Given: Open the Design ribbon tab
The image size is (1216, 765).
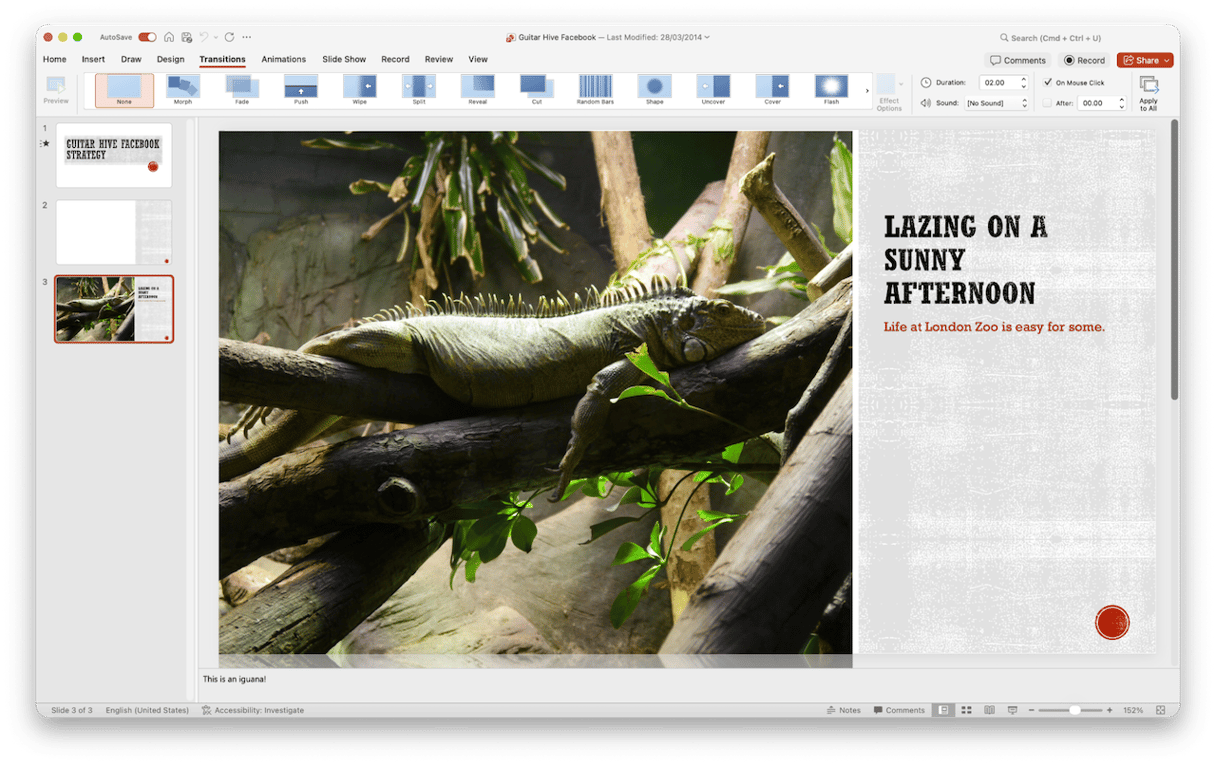Looking at the screenshot, I should 170,60.
